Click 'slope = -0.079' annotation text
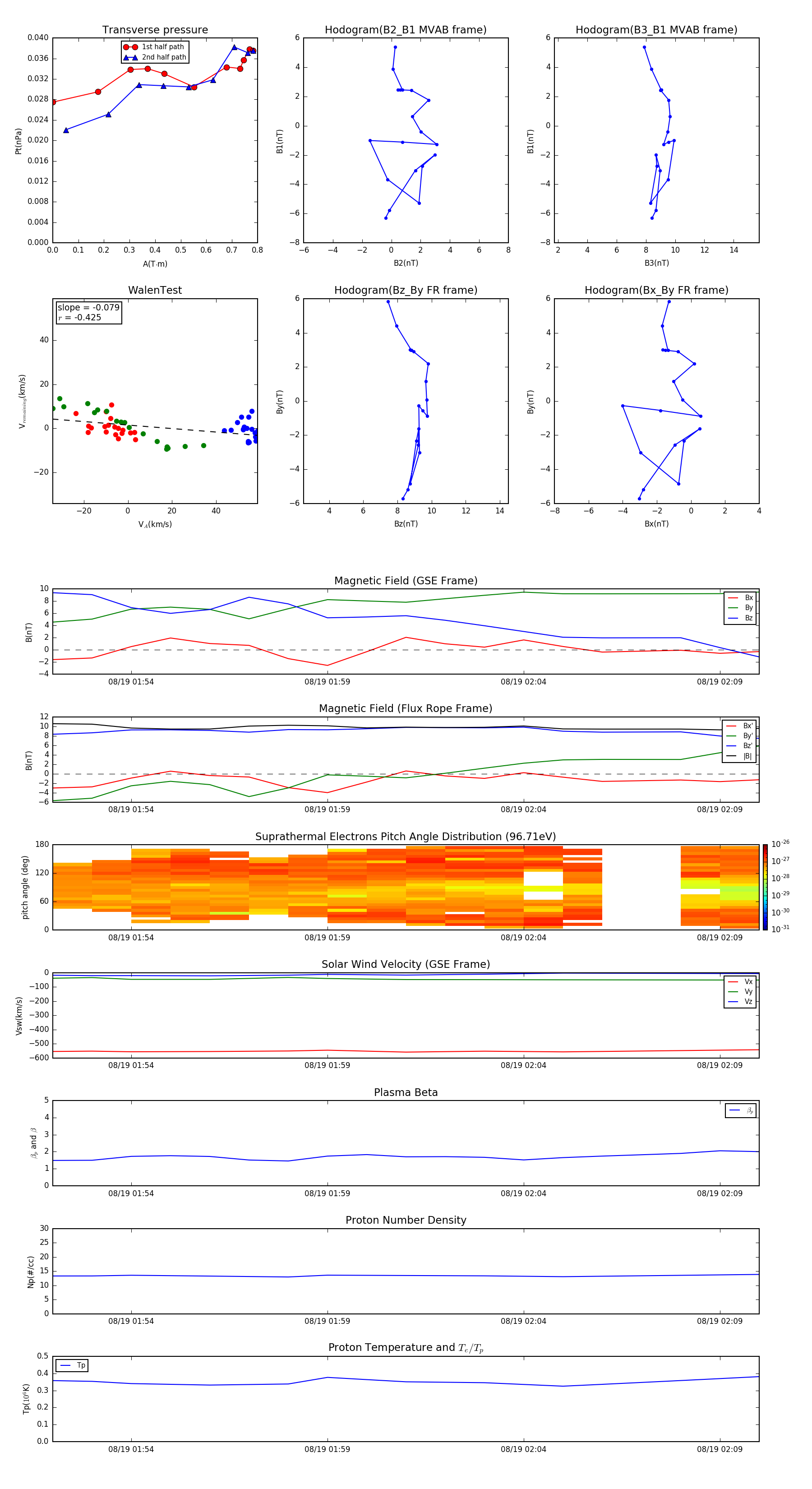This screenshot has height=1489, width=812. 88,308
